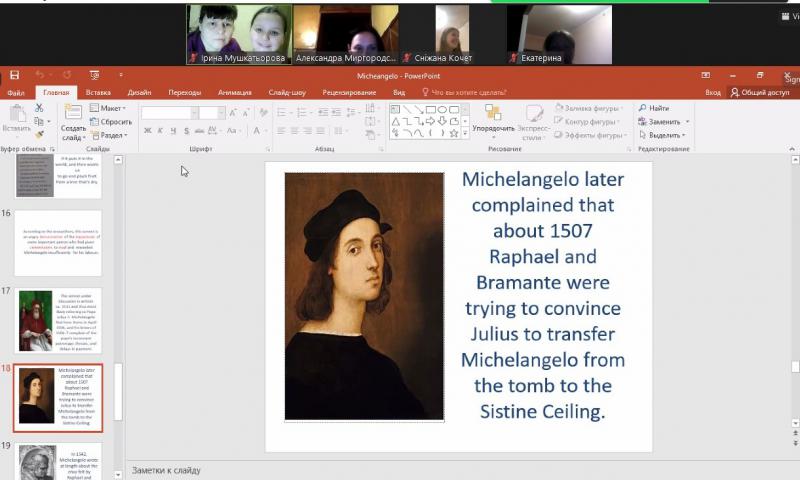Open Найти search with the magnifier
This screenshot has height=480, width=800.
coord(654,108)
